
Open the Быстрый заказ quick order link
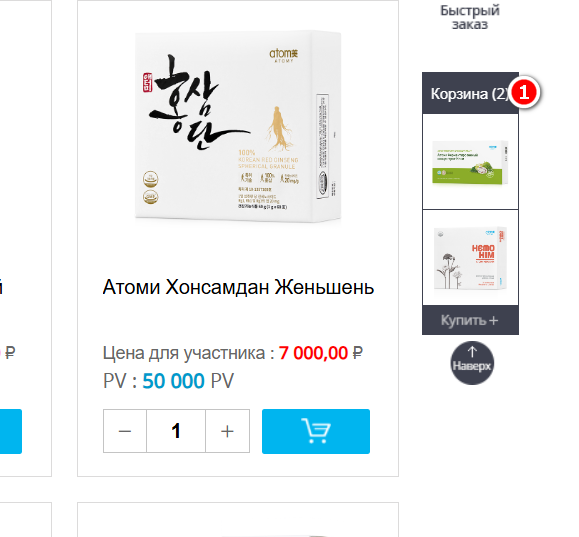click(470, 17)
